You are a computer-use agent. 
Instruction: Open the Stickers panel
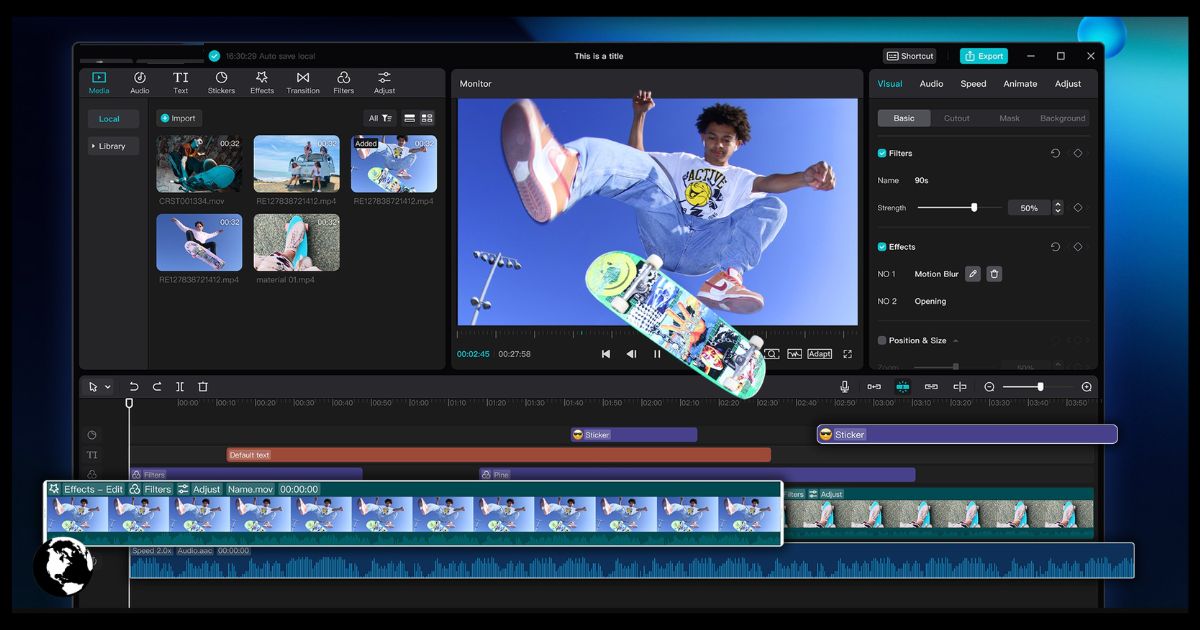[221, 83]
